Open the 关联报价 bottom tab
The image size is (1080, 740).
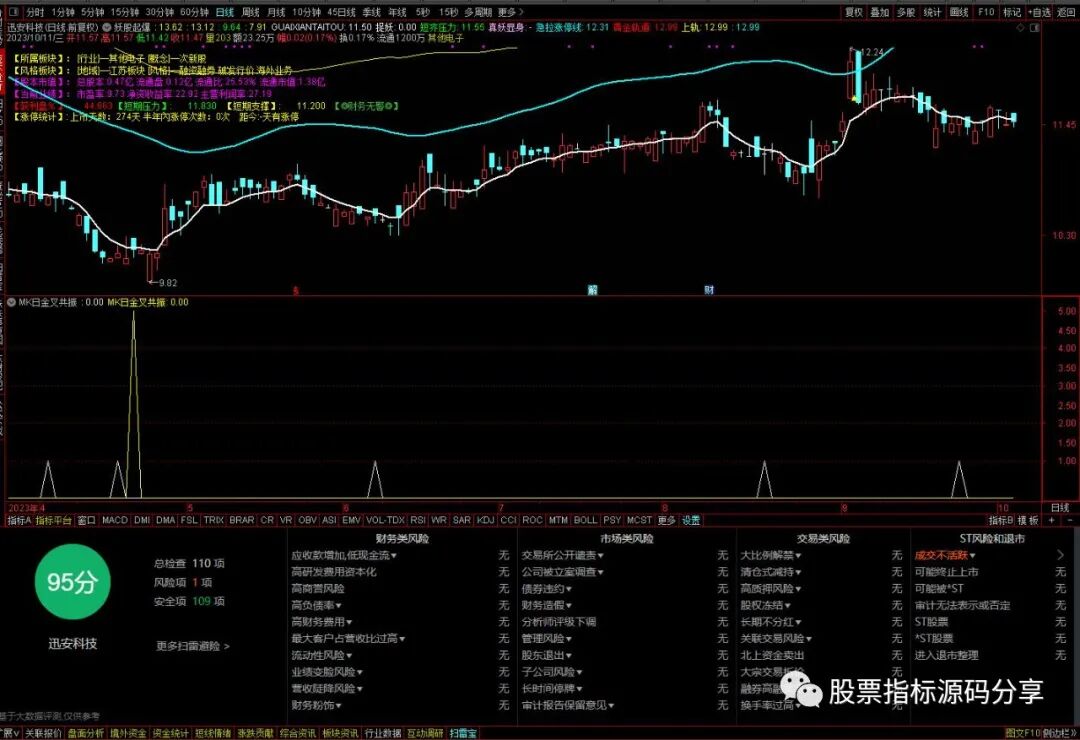[x=43, y=734]
